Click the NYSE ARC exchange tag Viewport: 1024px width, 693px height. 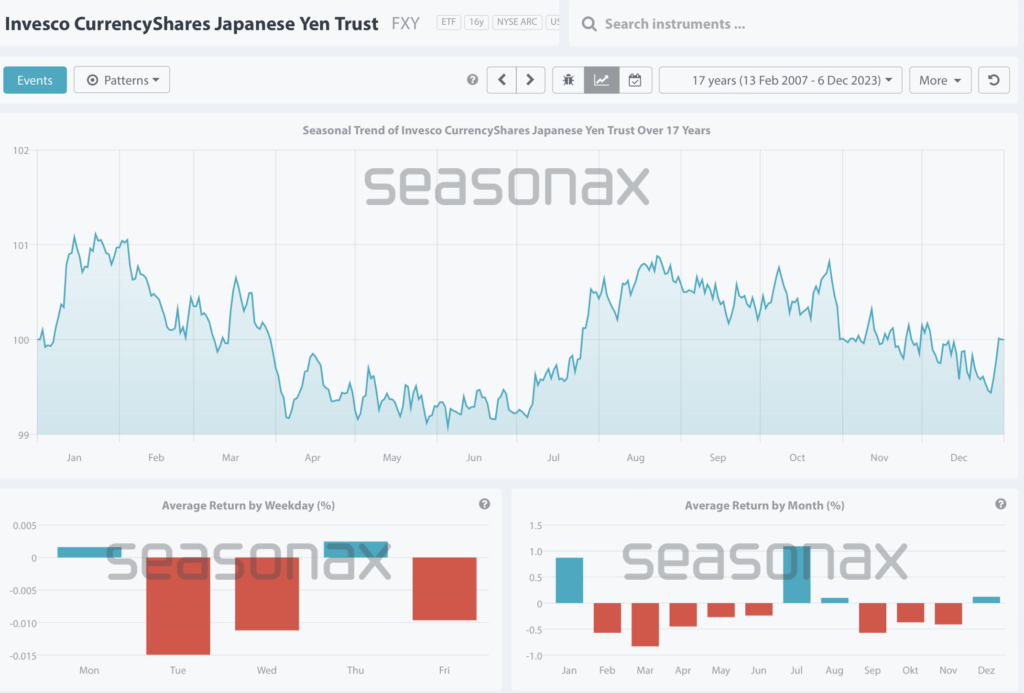[515, 22]
